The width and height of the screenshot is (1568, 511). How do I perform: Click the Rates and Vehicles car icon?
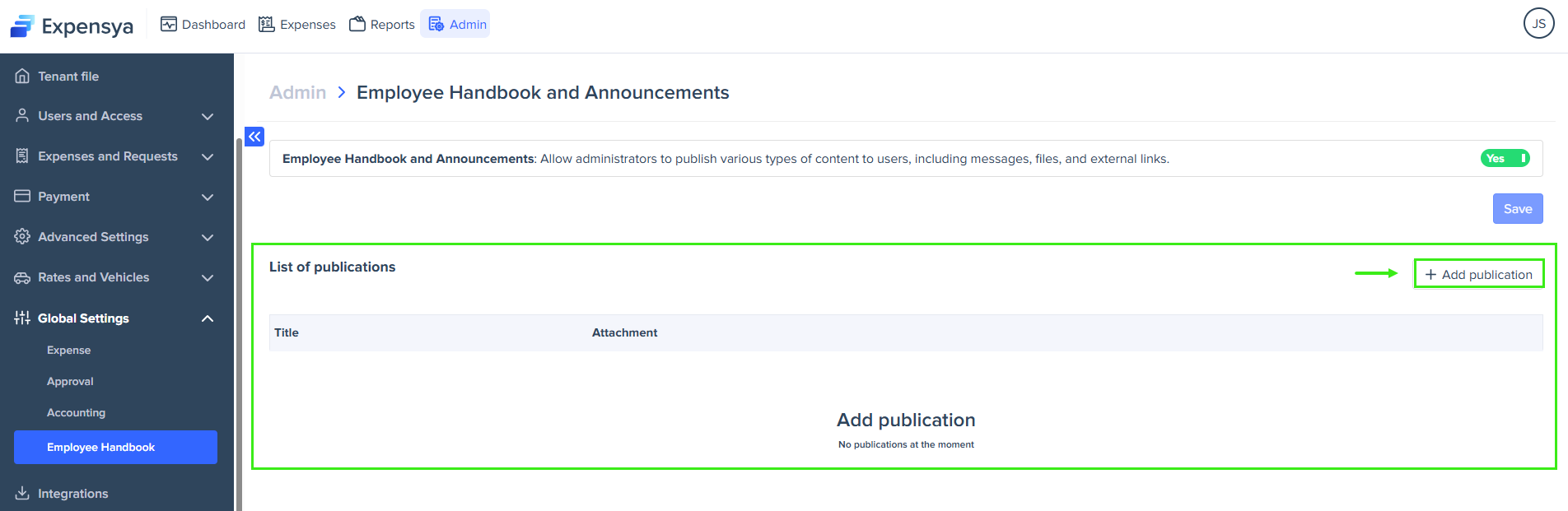pos(22,277)
